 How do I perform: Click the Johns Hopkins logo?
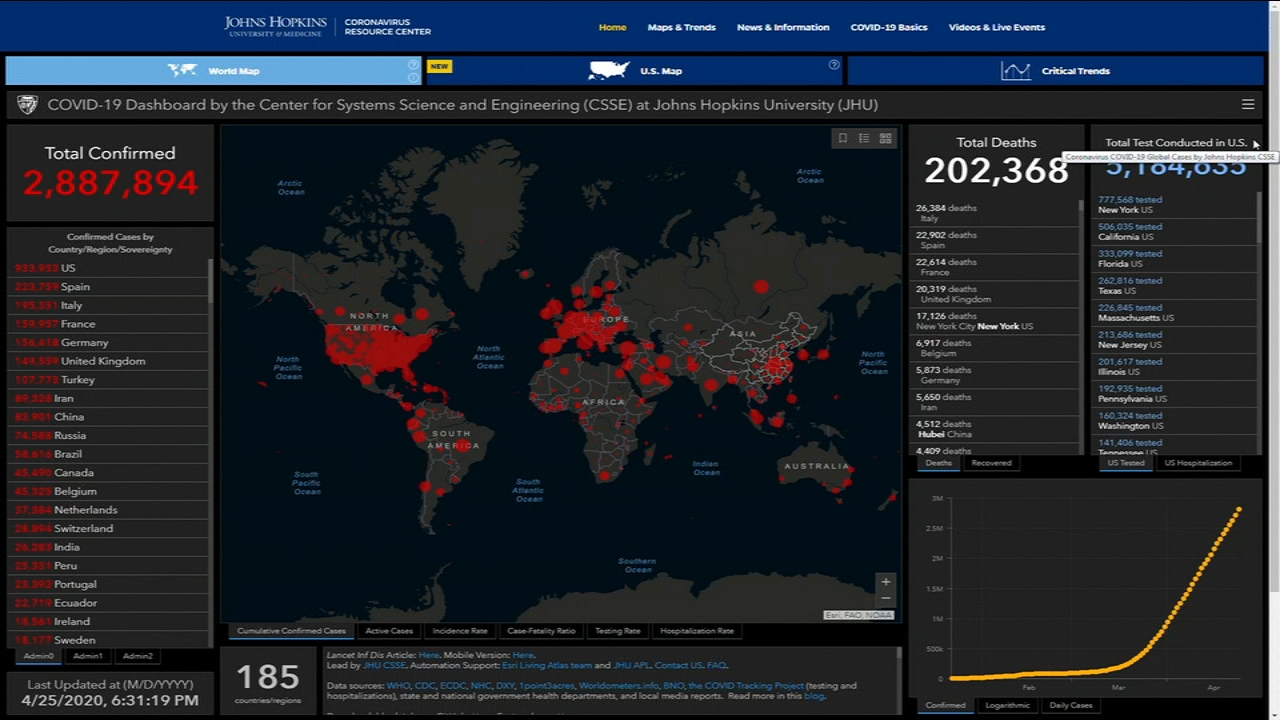[275, 27]
